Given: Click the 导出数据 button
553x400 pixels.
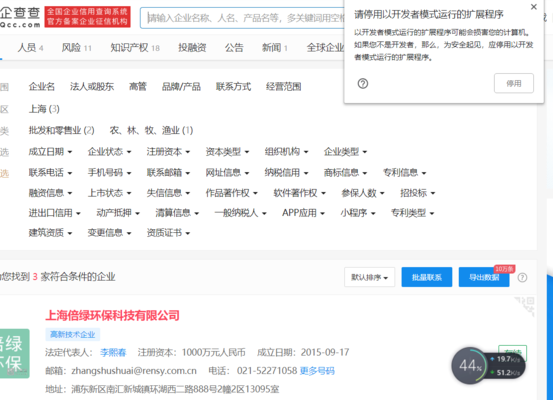Looking at the screenshot, I should pyautogui.click(x=484, y=277).
